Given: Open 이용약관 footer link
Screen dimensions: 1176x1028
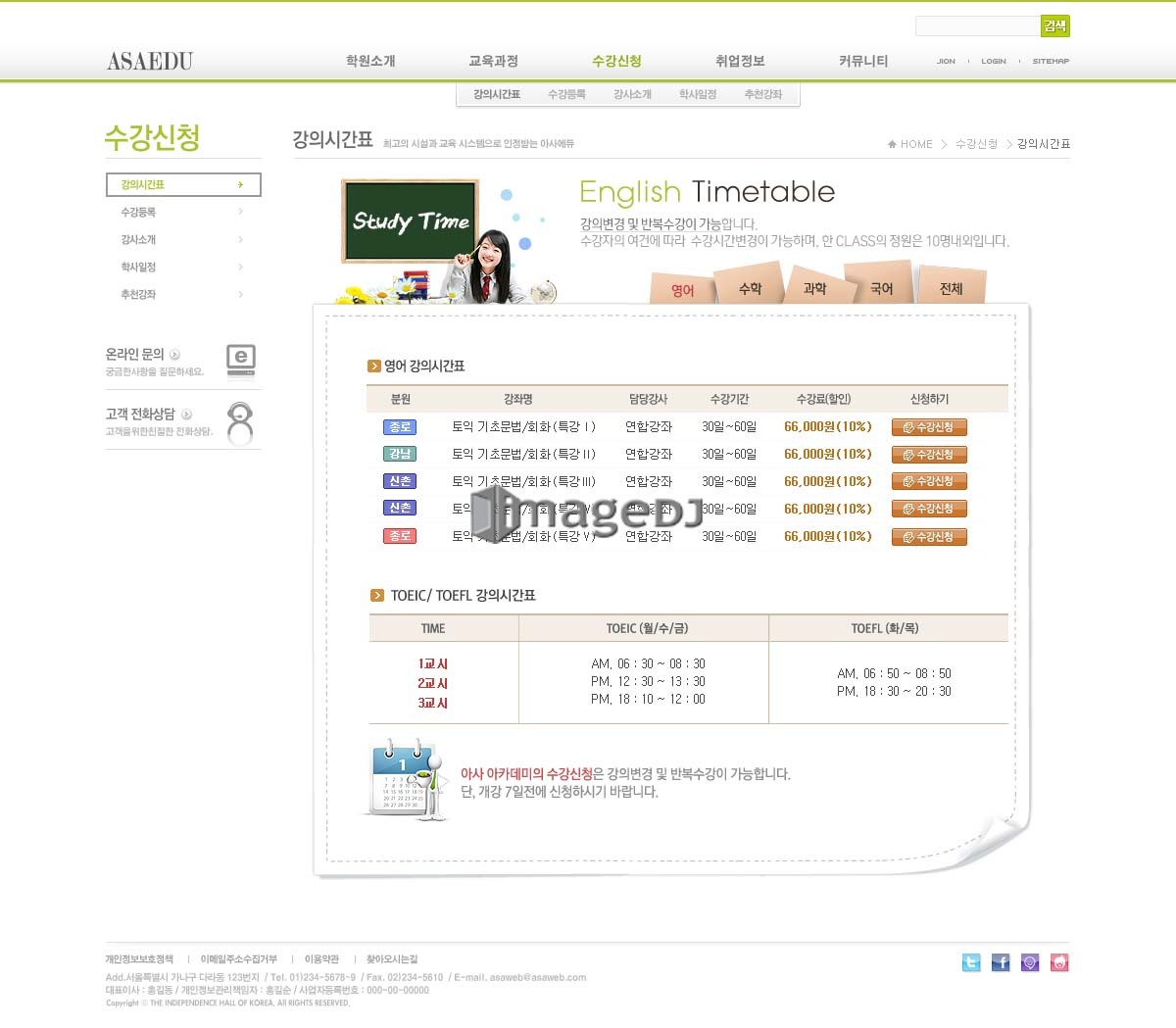Looking at the screenshot, I should pyautogui.click(x=321, y=959).
